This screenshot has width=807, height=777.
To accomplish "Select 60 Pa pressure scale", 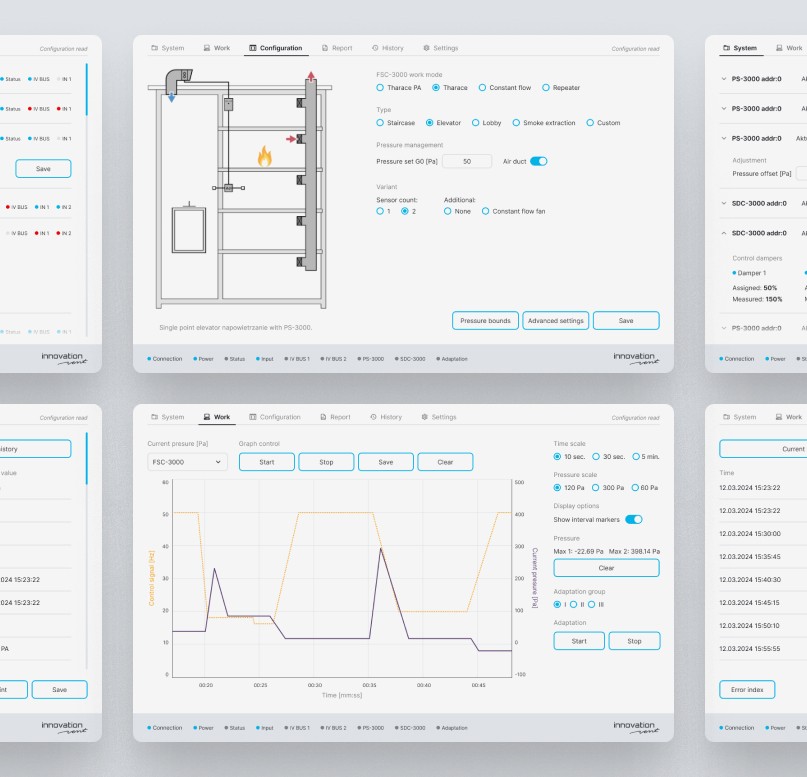I will coord(645,487).
